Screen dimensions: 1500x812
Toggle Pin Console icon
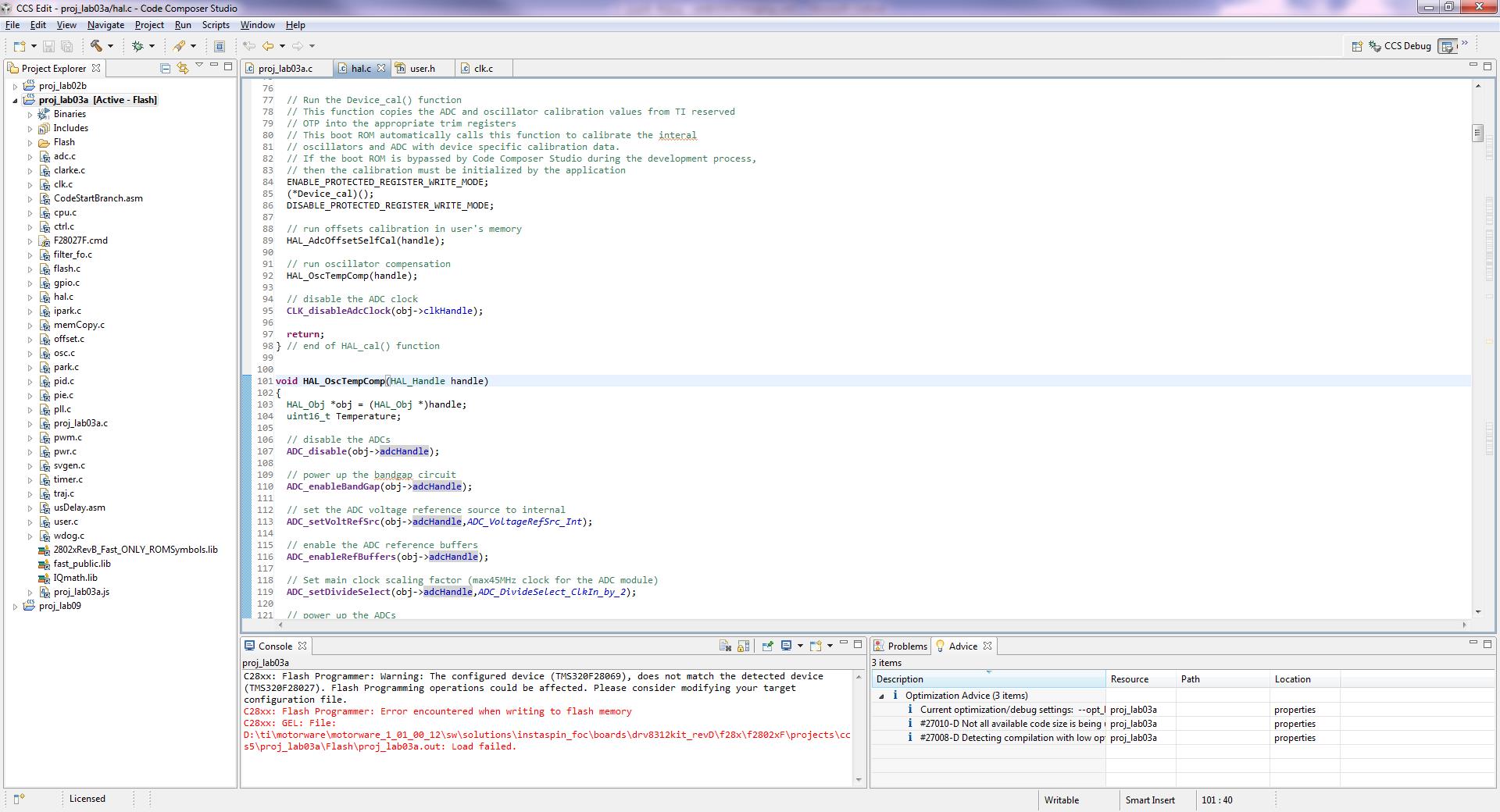point(767,646)
